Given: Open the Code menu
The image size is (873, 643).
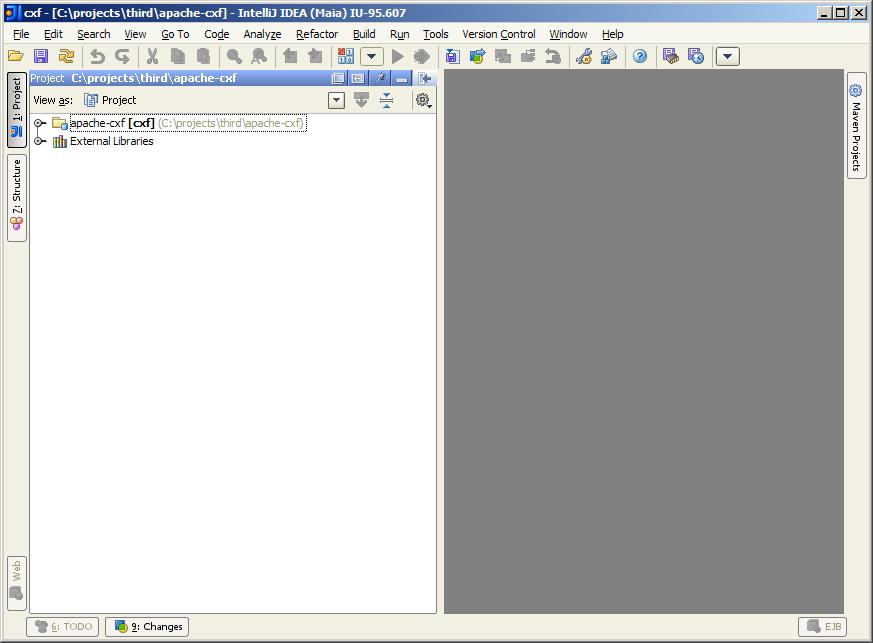Looking at the screenshot, I should (x=217, y=34).
